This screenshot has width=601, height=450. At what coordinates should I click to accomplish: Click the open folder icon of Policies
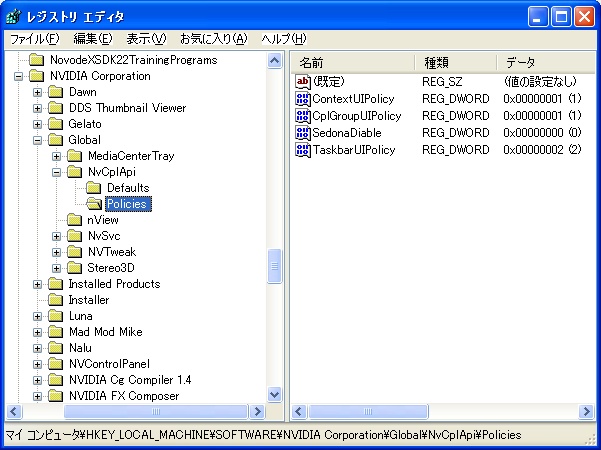click(94, 204)
